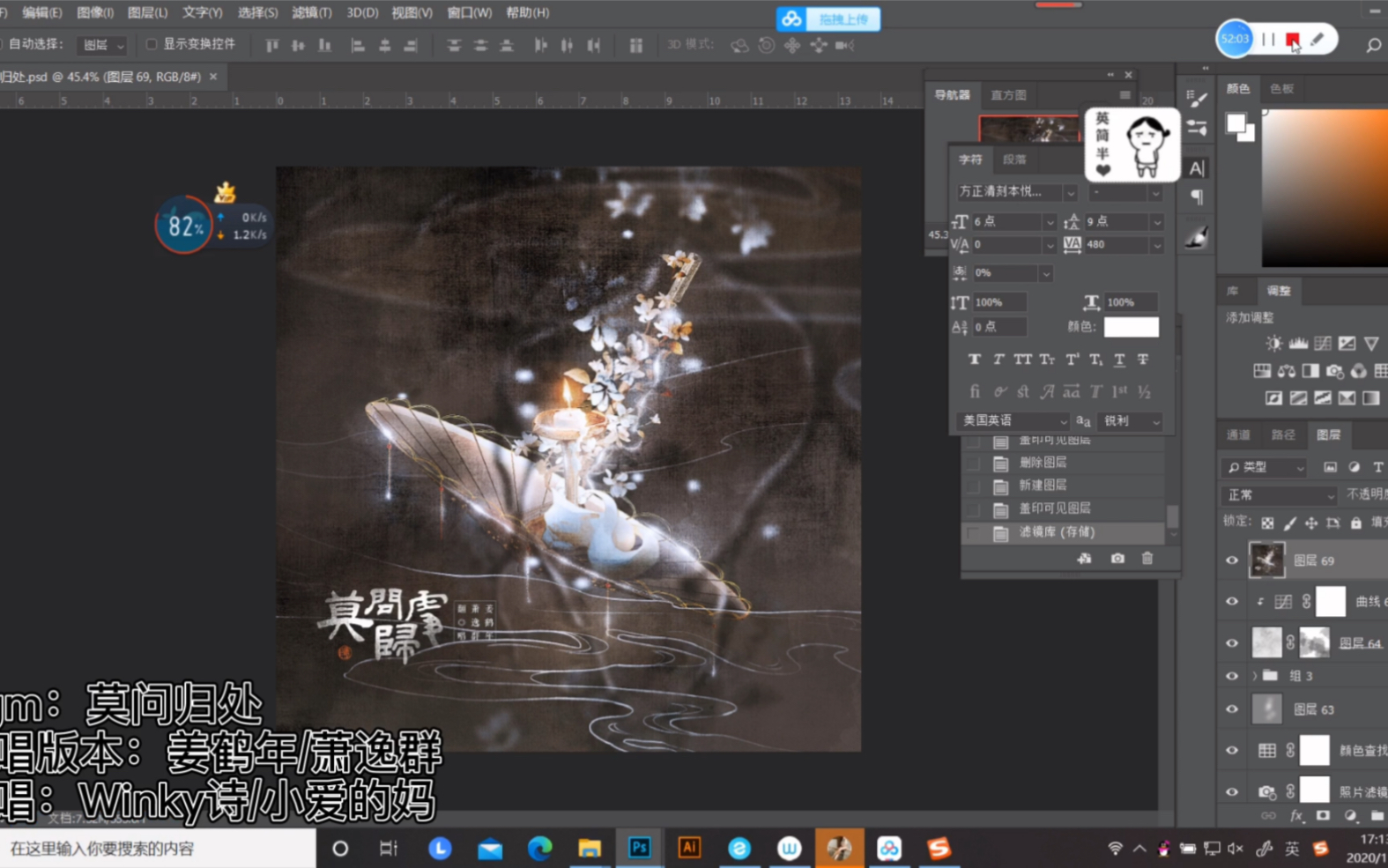Click the foreground color swatch in Color panel
This screenshot has width=1388, height=868.
(1236, 123)
